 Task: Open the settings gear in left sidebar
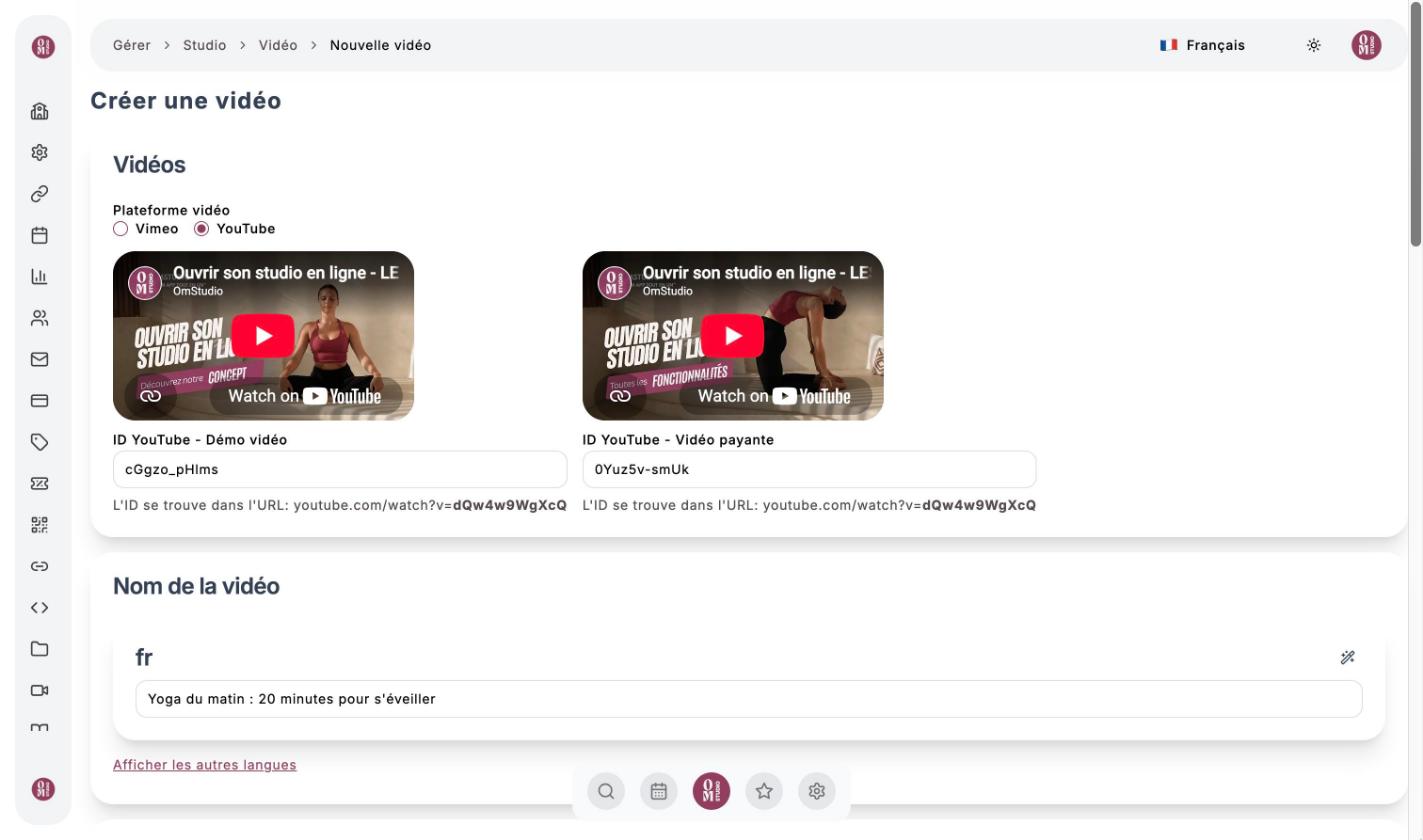[39, 153]
